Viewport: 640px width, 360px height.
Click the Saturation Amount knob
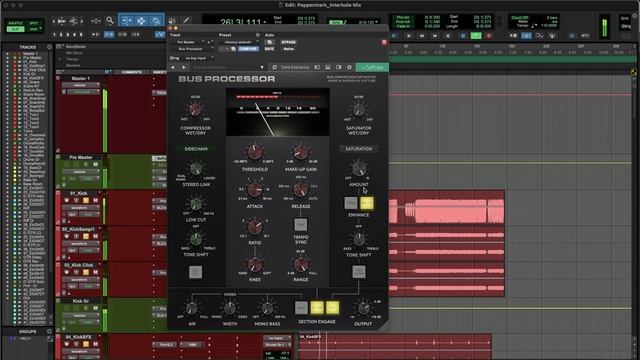tap(358, 168)
